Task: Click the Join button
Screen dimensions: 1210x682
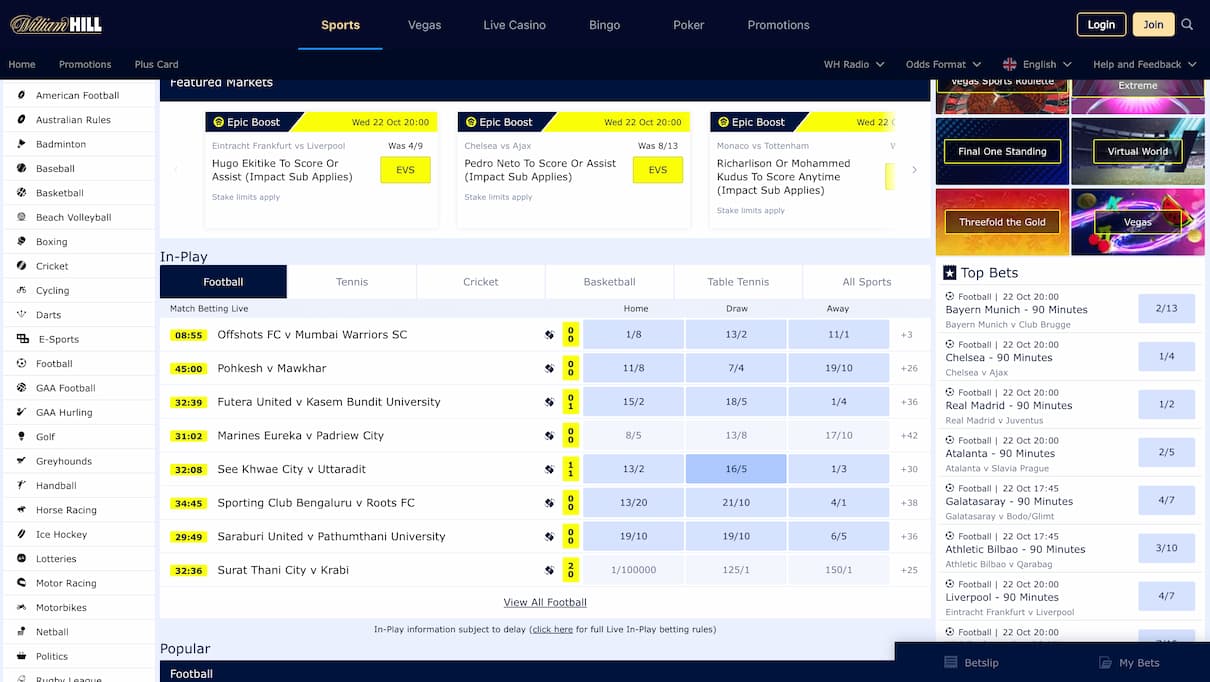Action: point(1153,25)
